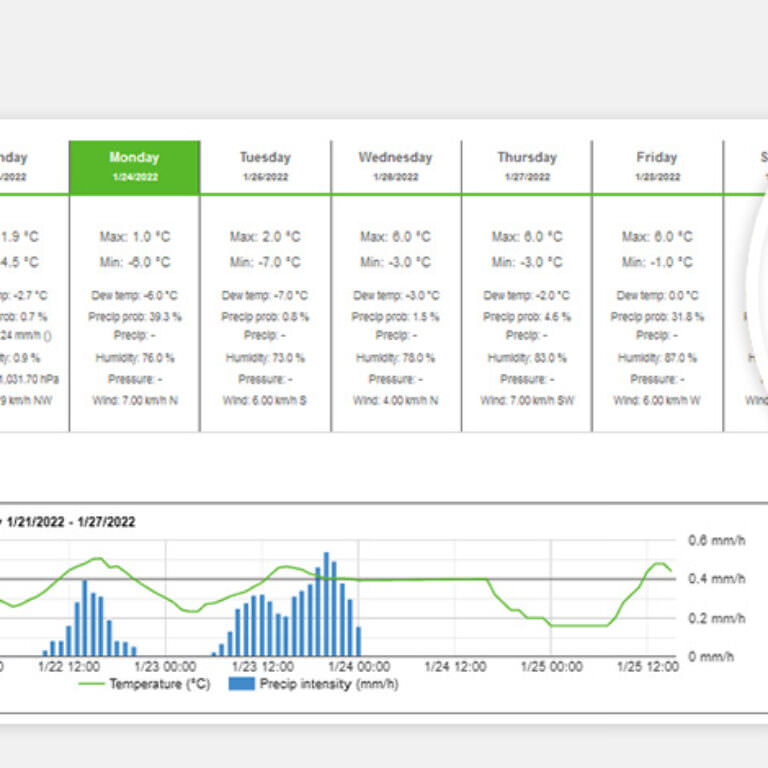Select Tuesday's Min -7.0 °C value

265,263
